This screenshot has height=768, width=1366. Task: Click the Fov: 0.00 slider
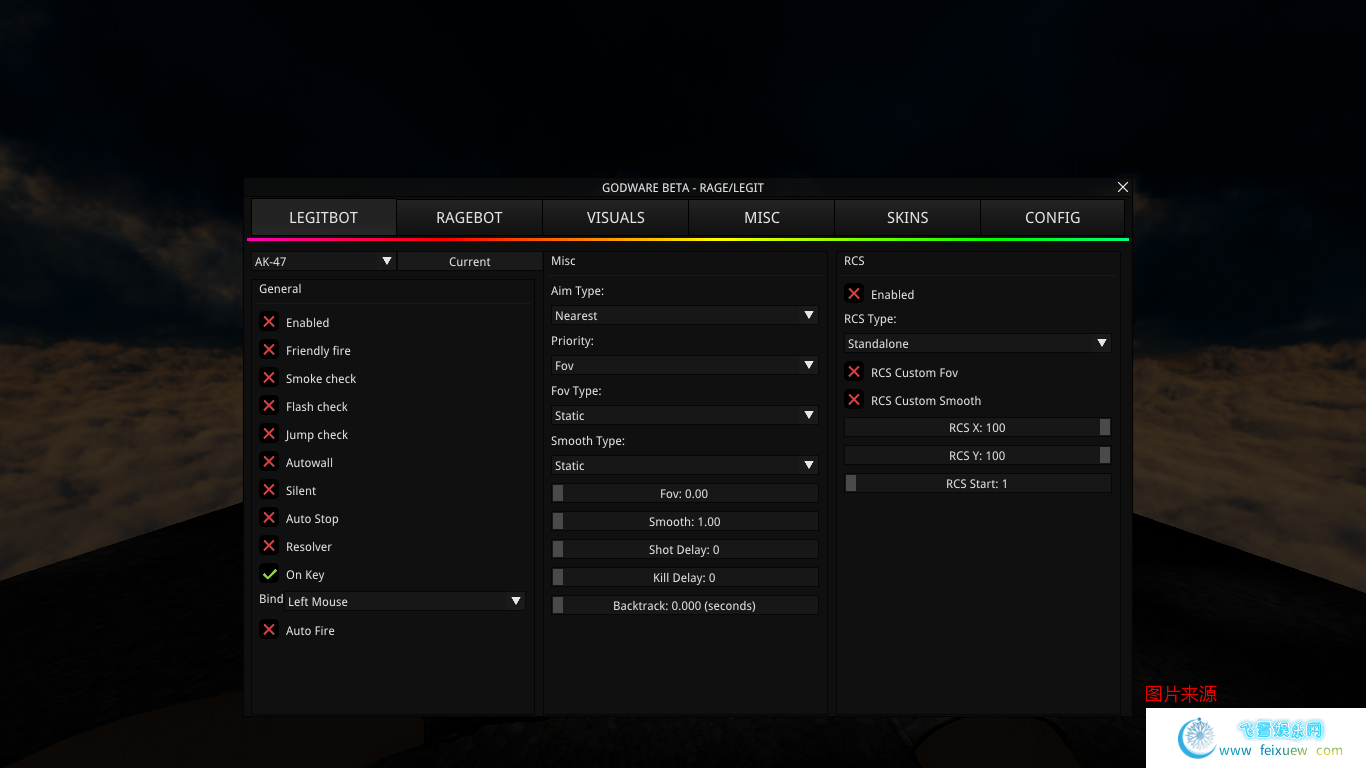click(x=685, y=493)
